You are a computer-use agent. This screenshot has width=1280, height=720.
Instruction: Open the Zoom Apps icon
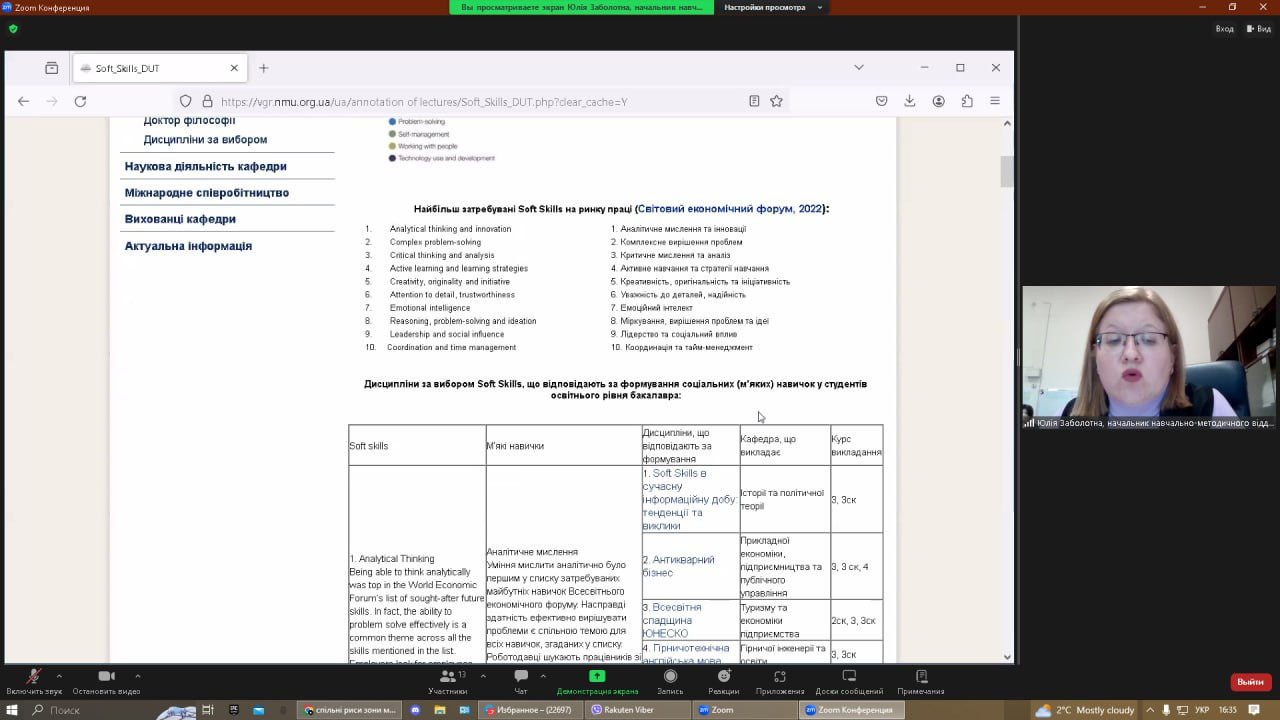[x=780, y=677]
